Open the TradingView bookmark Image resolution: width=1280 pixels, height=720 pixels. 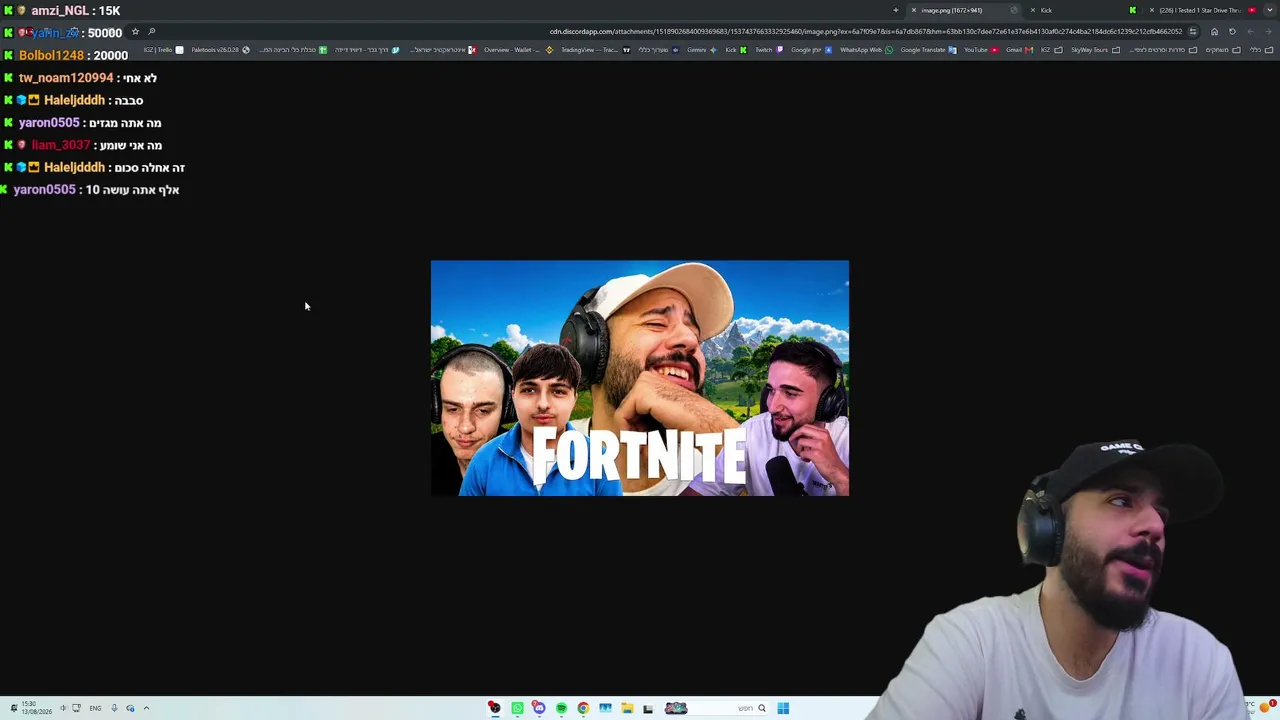coord(595,50)
